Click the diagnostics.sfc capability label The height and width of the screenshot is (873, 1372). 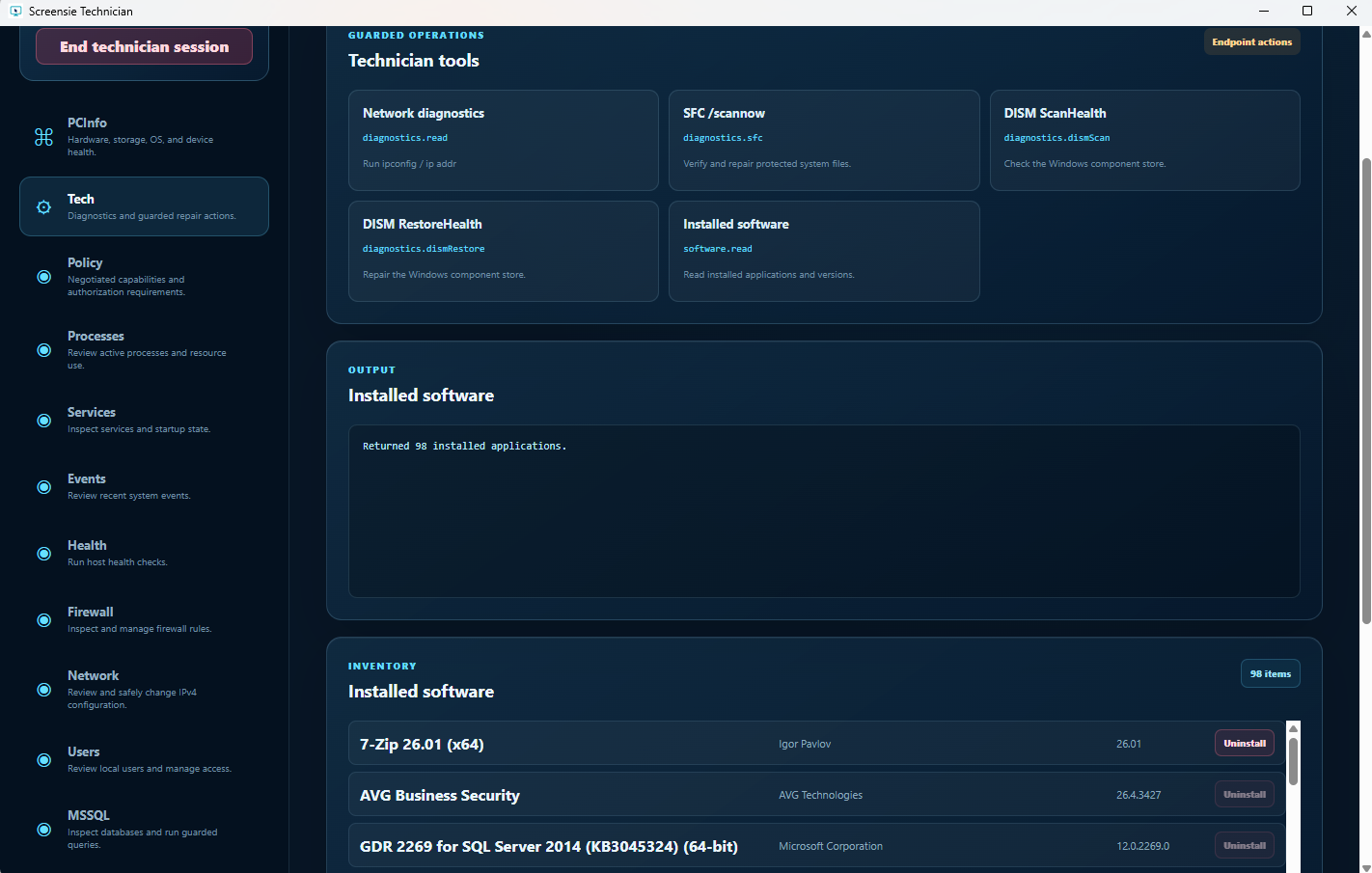point(723,138)
